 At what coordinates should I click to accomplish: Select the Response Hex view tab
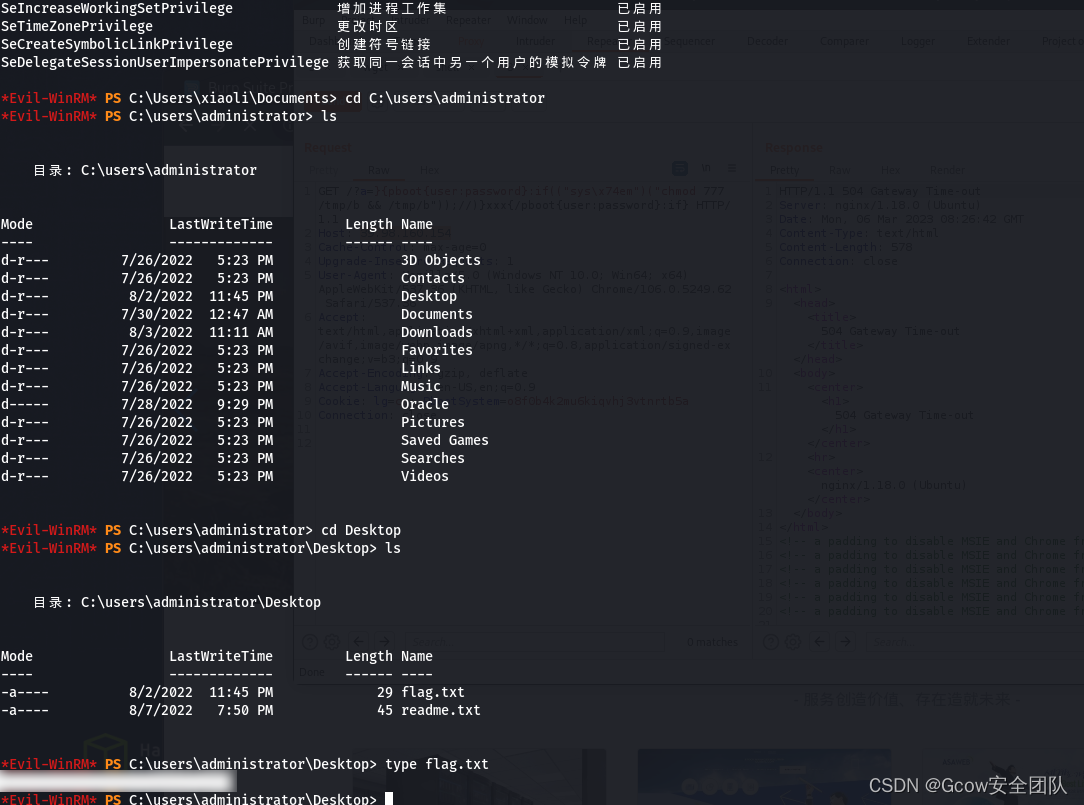pos(890,170)
